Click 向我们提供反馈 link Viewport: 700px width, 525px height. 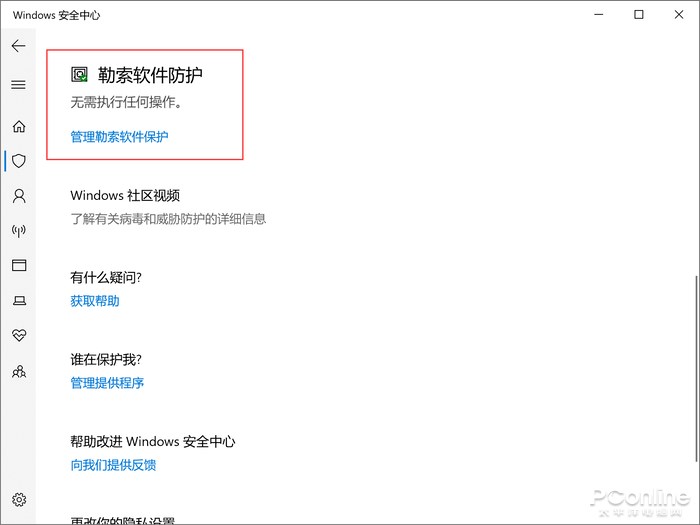113,465
